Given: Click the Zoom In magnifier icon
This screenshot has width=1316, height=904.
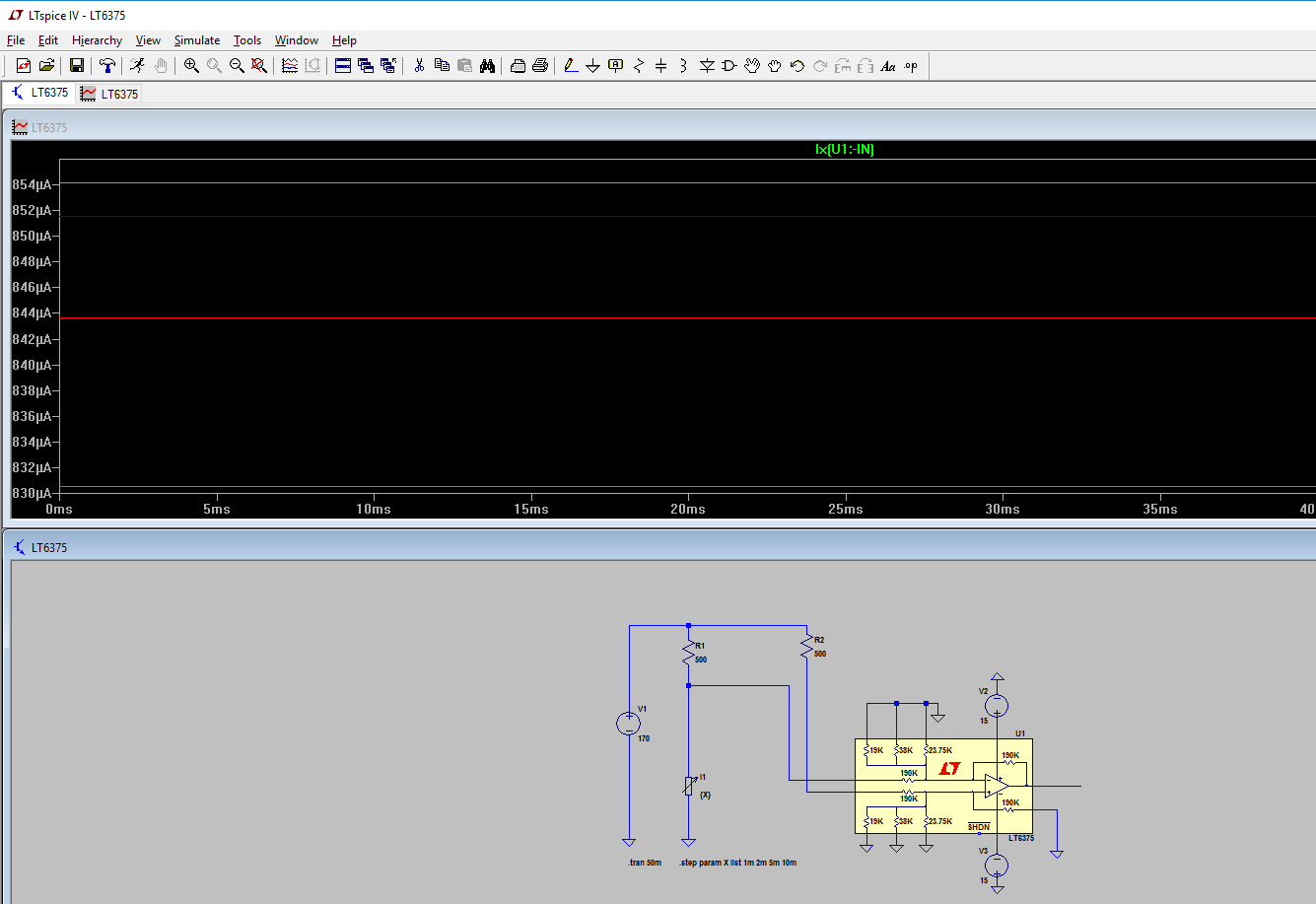Looking at the screenshot, I should coord(191,66).
